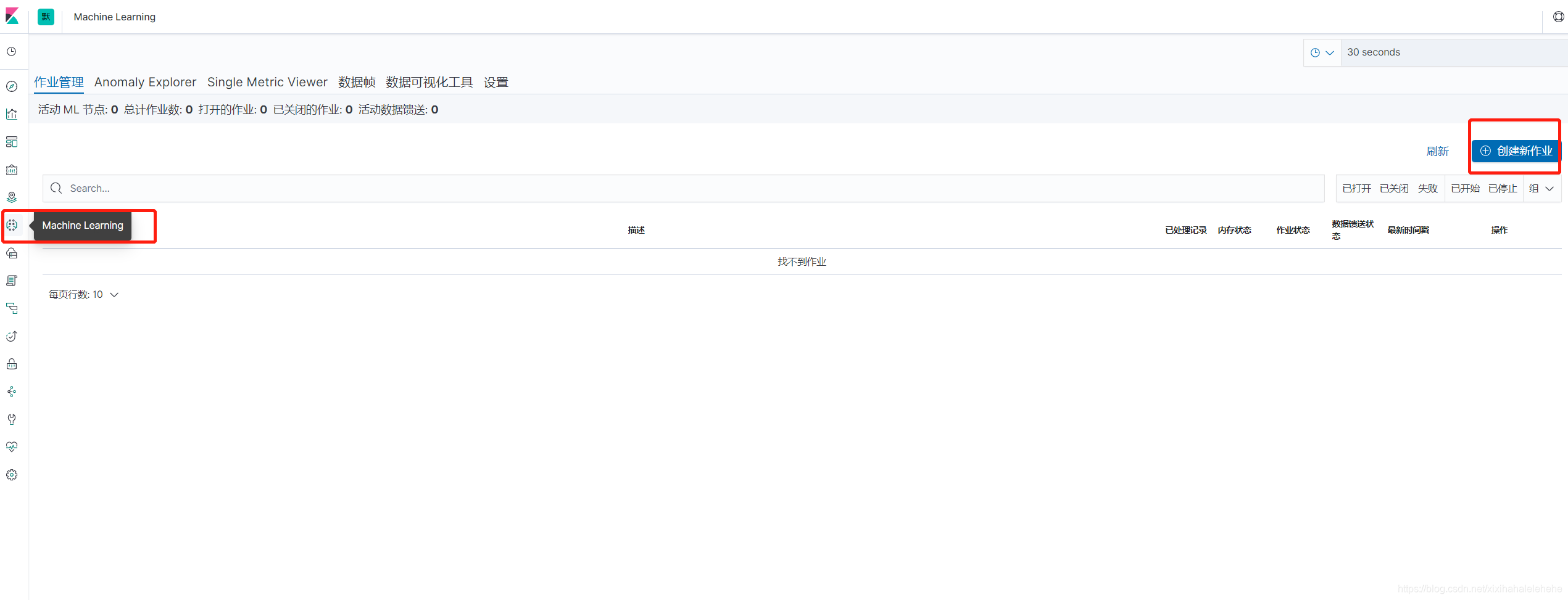Switch to the Anomaly Explorer tab

point(145,82)
